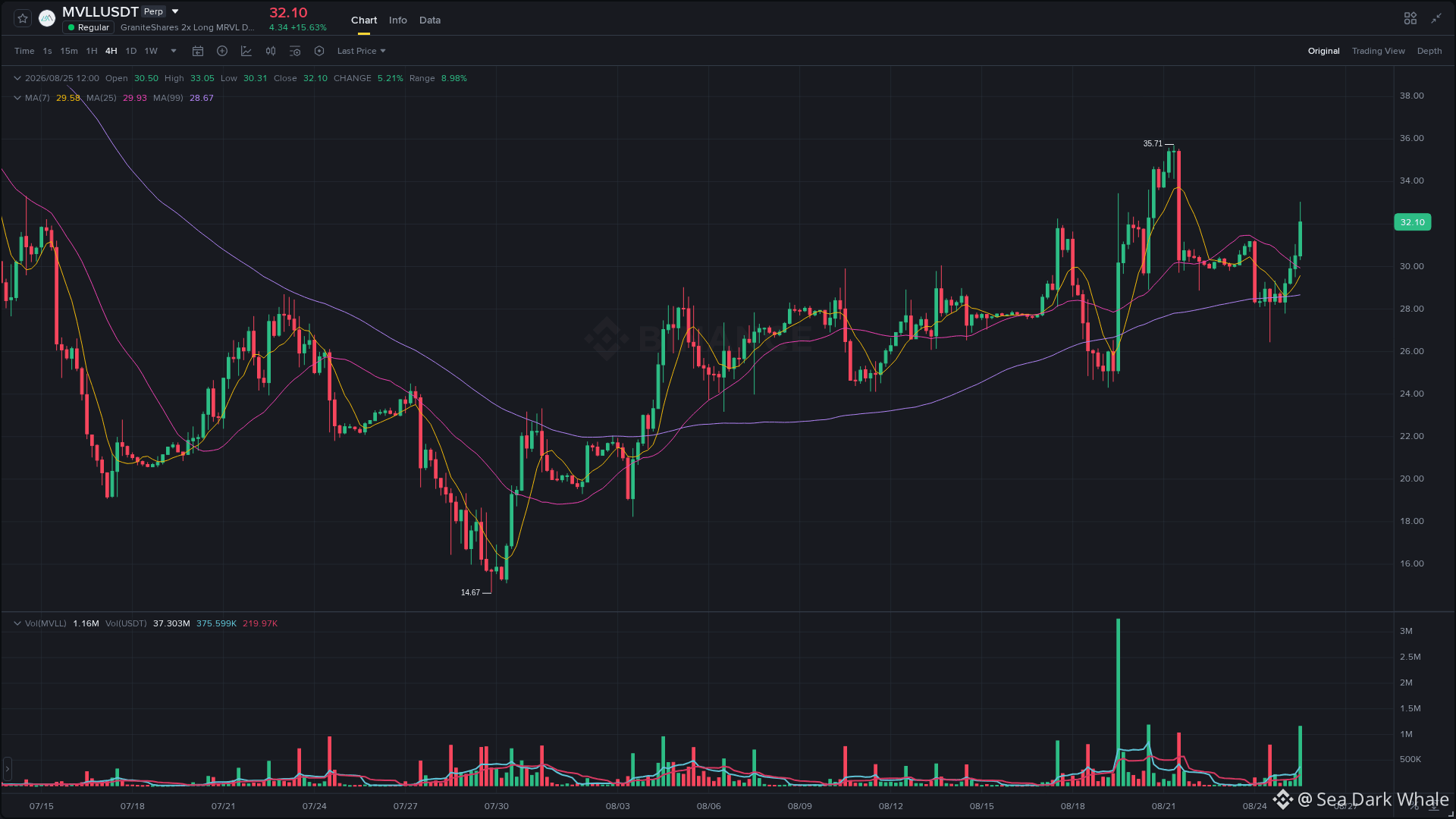1456x819 pixels.
Task: Click the GraniteShares 2x Long MRVL description
Action: (187, 27)
